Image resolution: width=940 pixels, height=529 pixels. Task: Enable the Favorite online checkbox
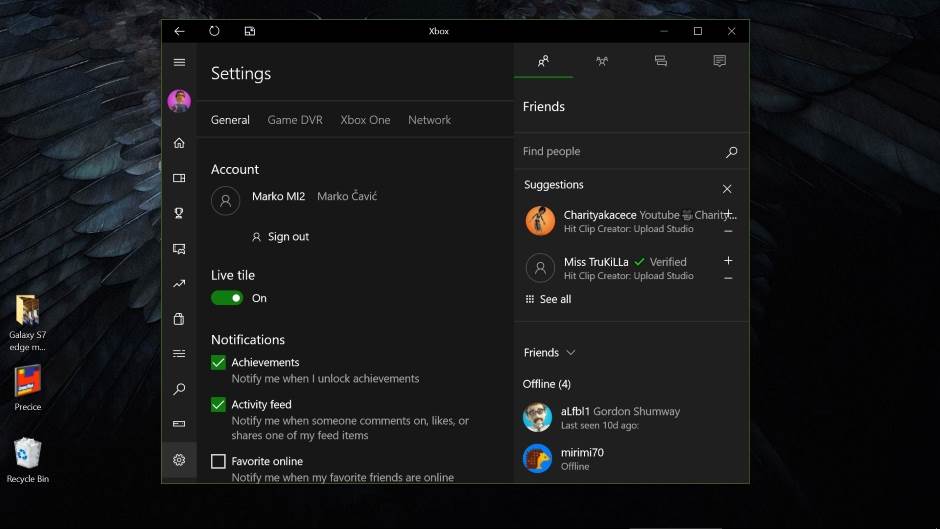click(218, 461)
